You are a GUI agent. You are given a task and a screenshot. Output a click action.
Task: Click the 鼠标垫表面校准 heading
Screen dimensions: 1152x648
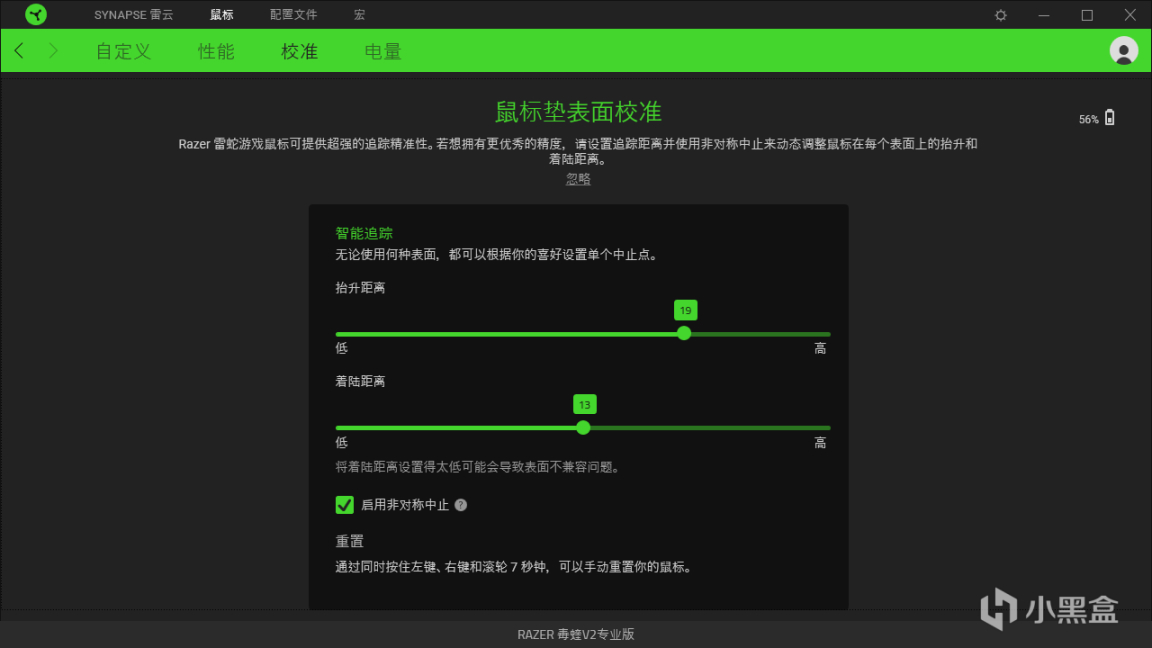[x=578, y=112]
